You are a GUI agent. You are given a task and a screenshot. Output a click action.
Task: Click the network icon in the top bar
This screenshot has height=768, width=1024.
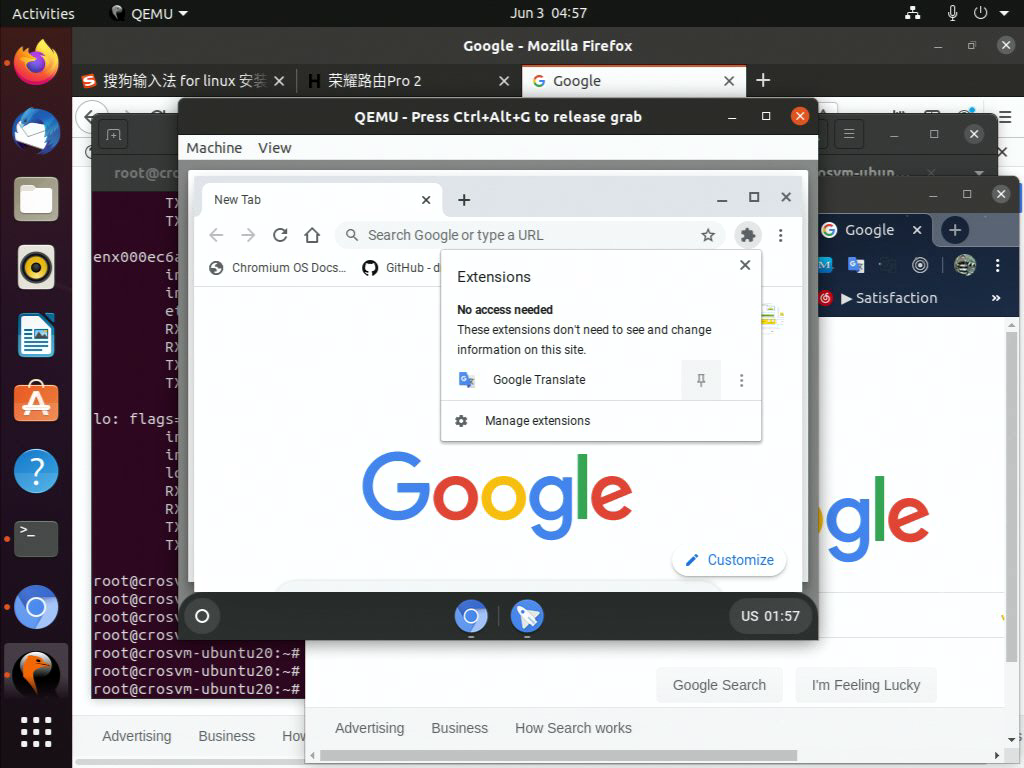point(912,13)
